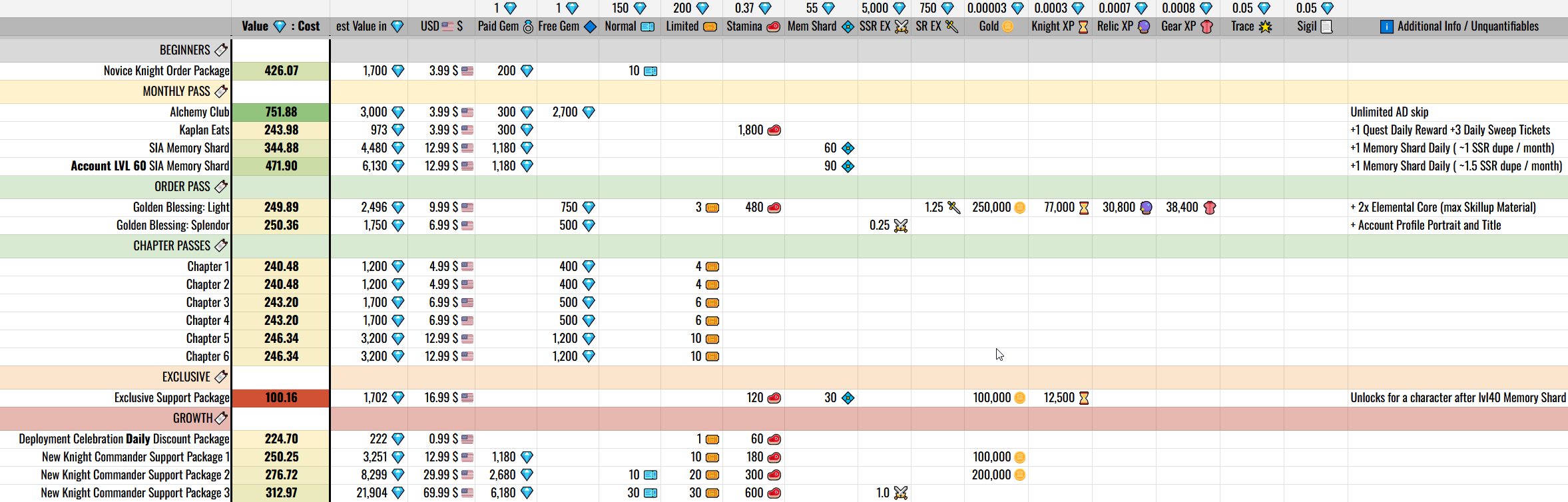Click the Relic XP orb header icon
The width and height of the screenshot is (1568, 502).
pos(1143,27)
